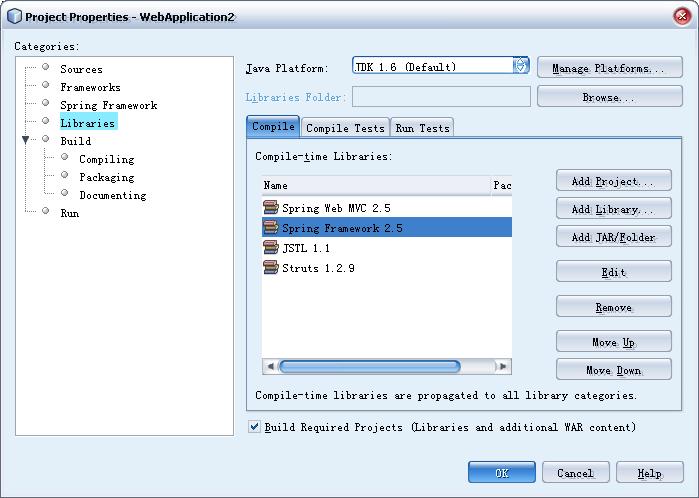
Task: Select the Libraries category
Action: [88, 123]
